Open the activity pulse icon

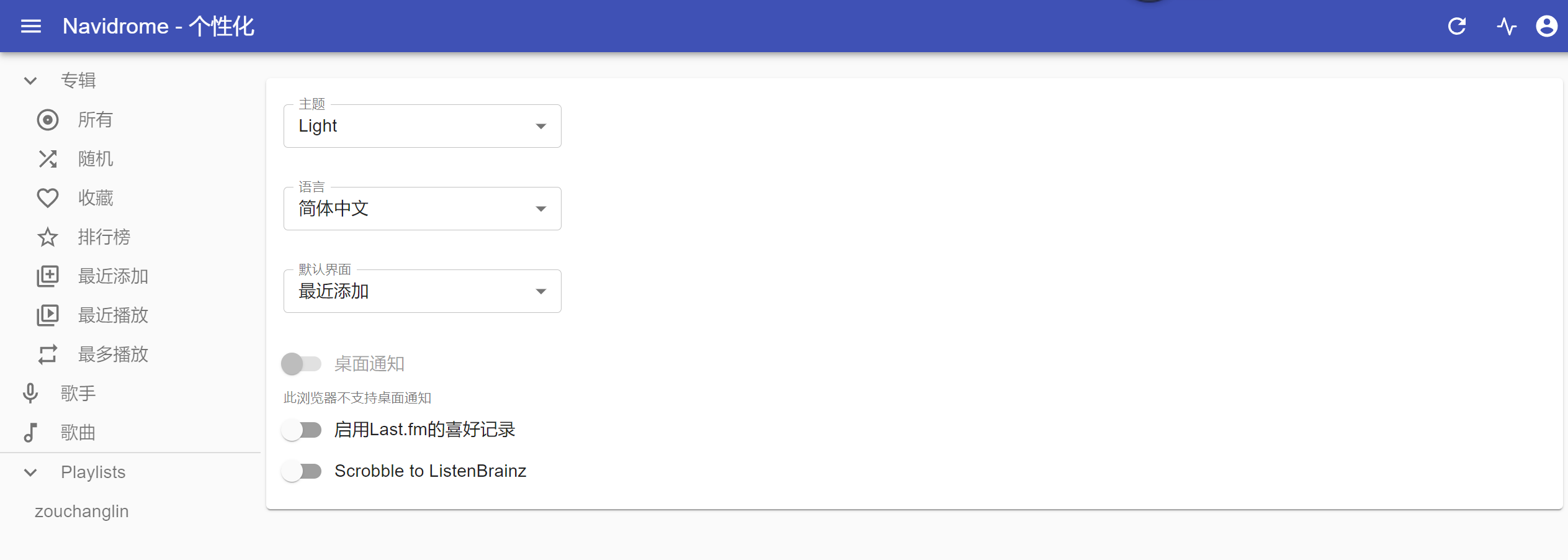(x=1507, y=26)
